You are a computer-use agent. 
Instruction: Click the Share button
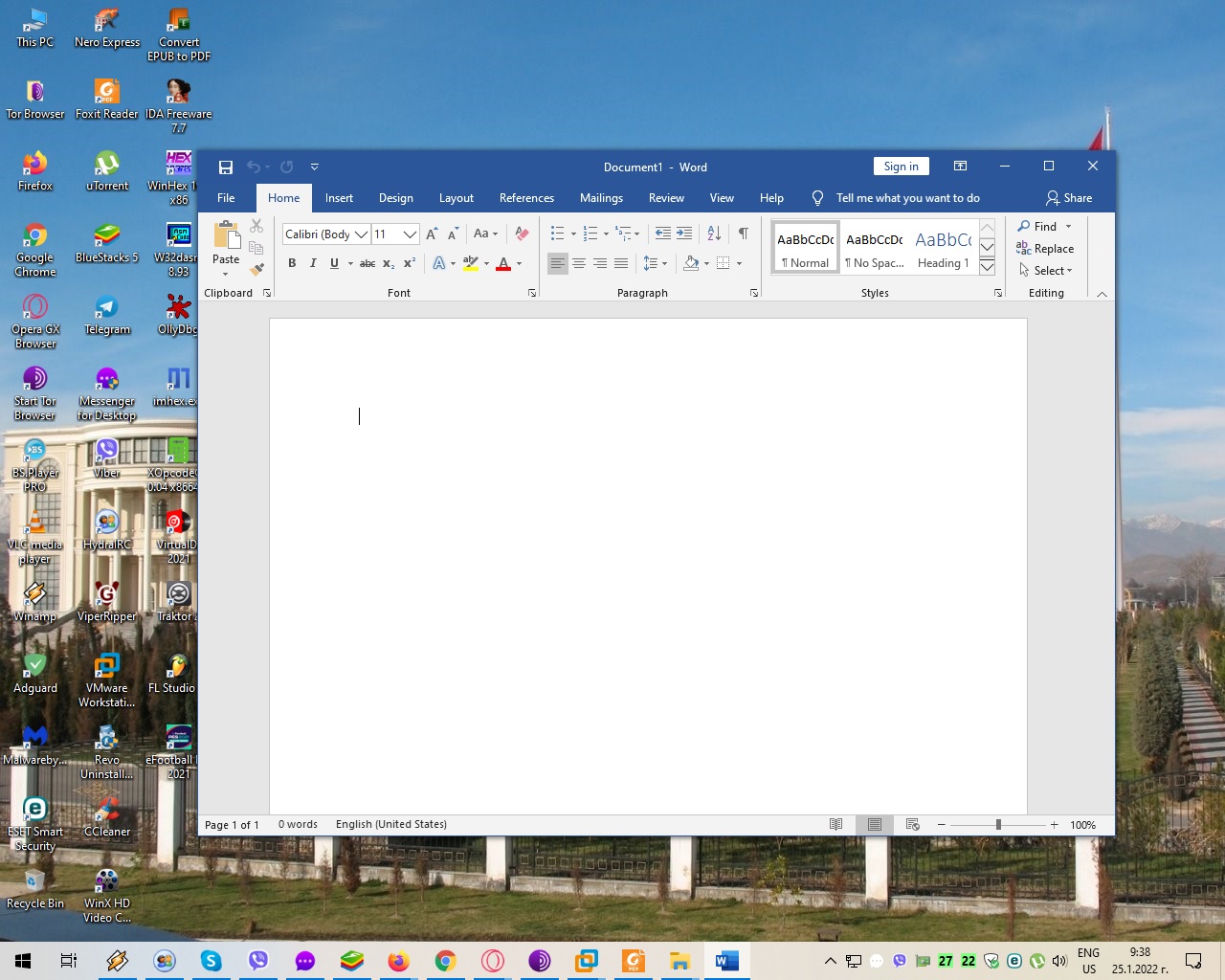click(x=1069, y=198)
